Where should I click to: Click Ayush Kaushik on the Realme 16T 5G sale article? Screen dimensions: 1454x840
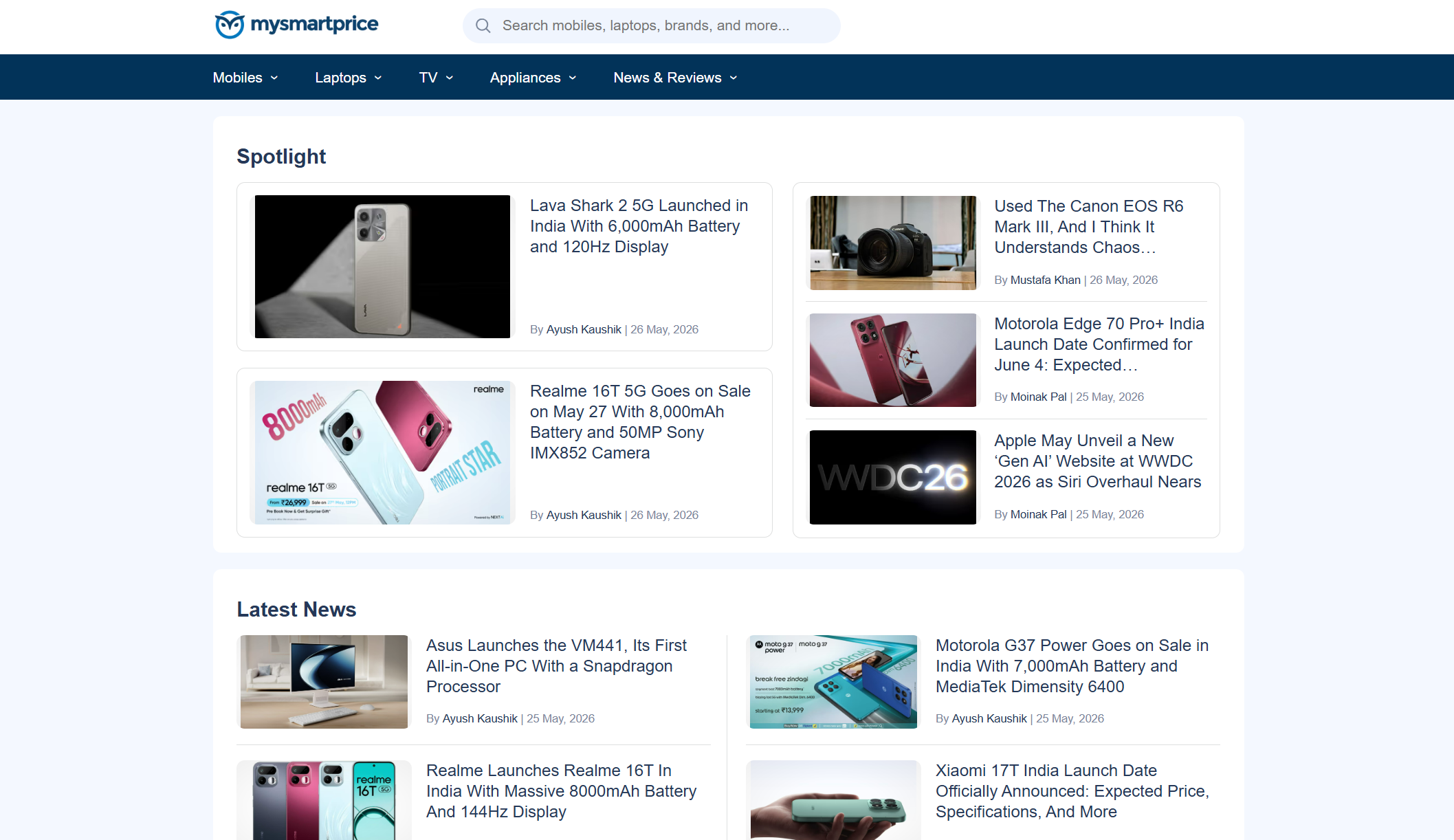tap(584, 515)
